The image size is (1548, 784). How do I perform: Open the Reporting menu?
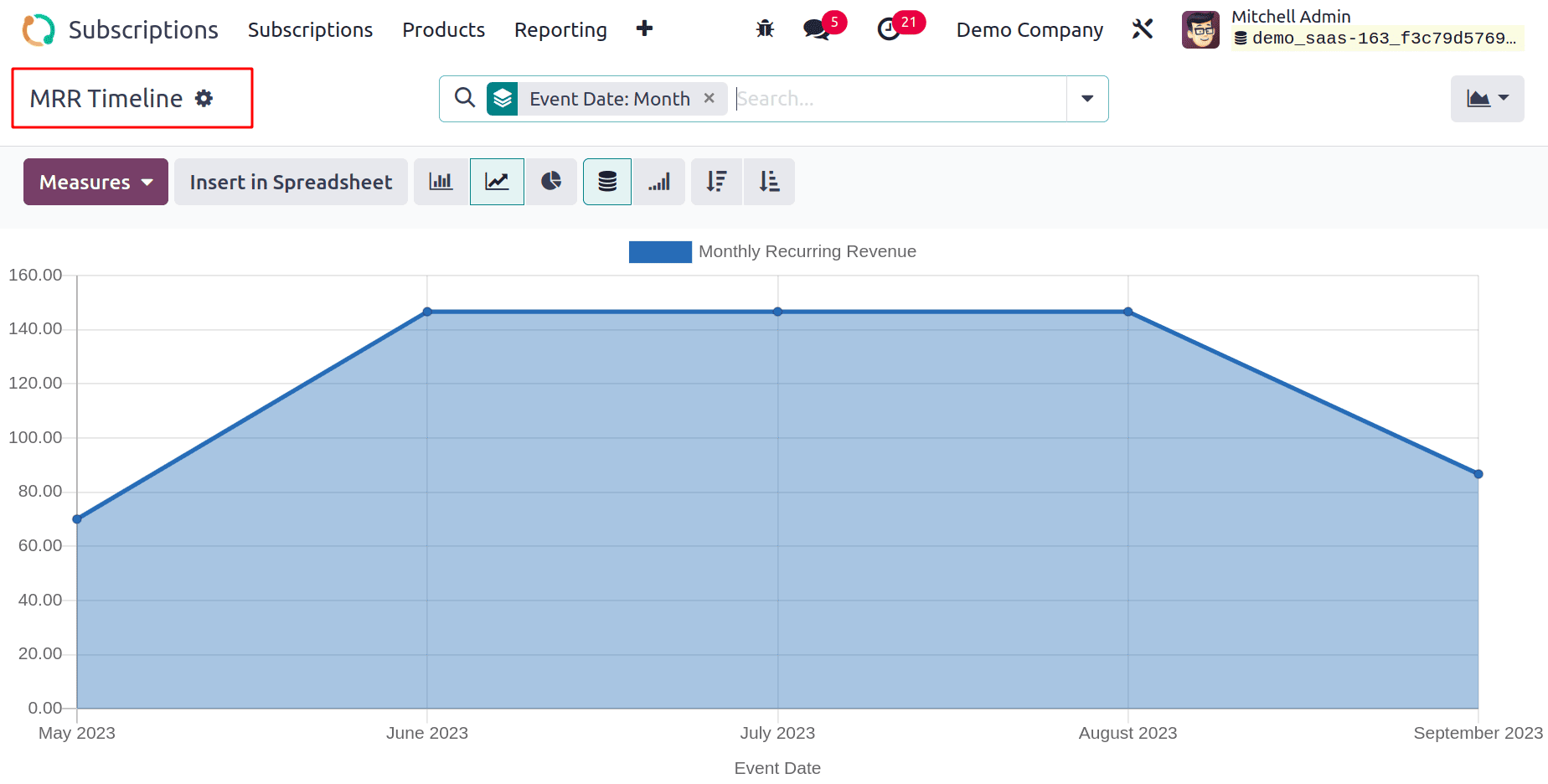tap(560, 30)
